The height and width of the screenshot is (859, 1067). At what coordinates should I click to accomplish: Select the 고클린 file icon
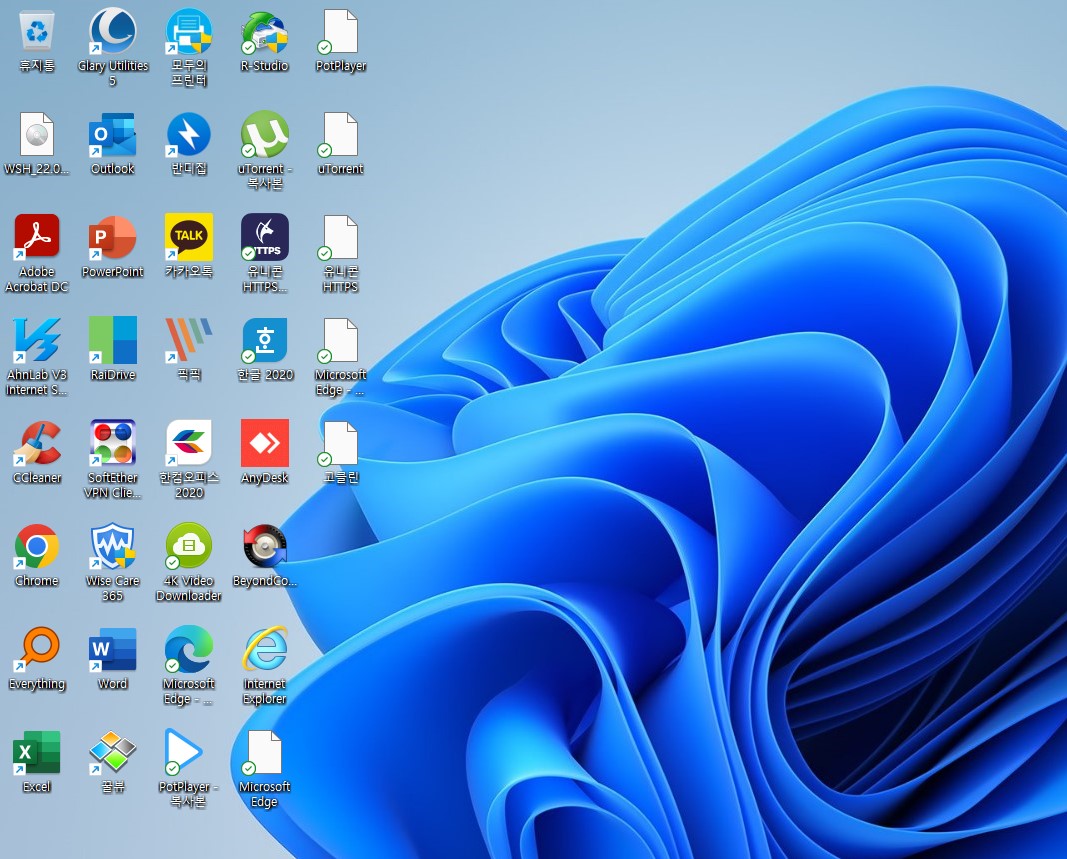[340, 443]
